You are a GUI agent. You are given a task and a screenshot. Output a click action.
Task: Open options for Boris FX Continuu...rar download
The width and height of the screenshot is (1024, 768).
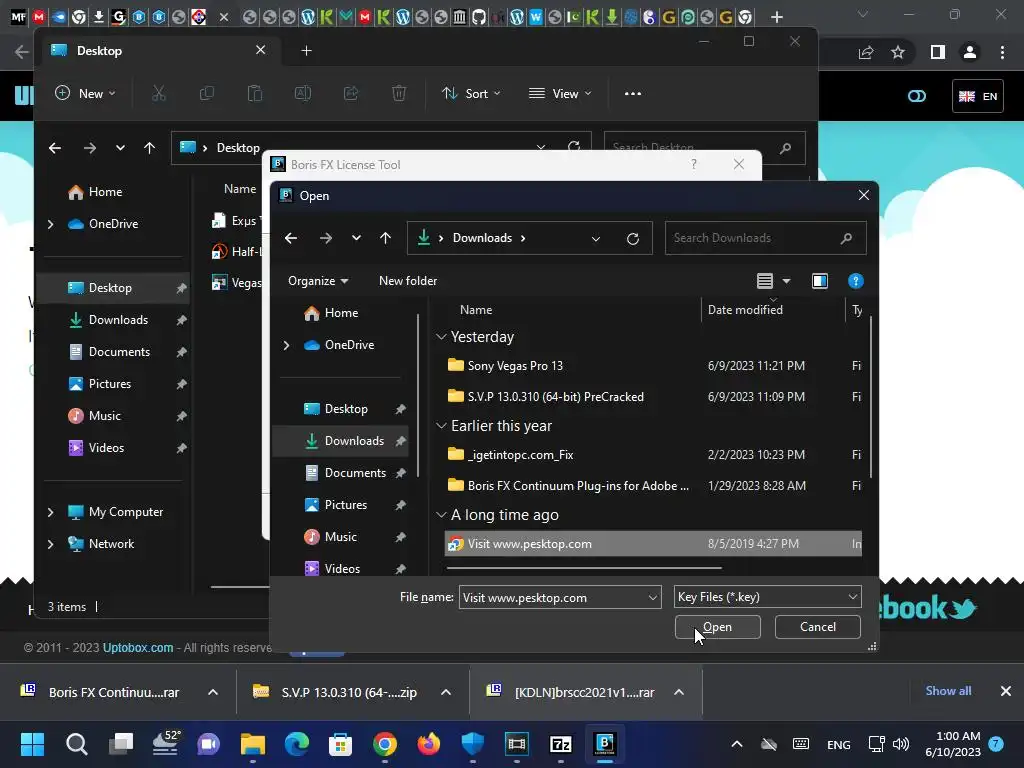[213, 692]
